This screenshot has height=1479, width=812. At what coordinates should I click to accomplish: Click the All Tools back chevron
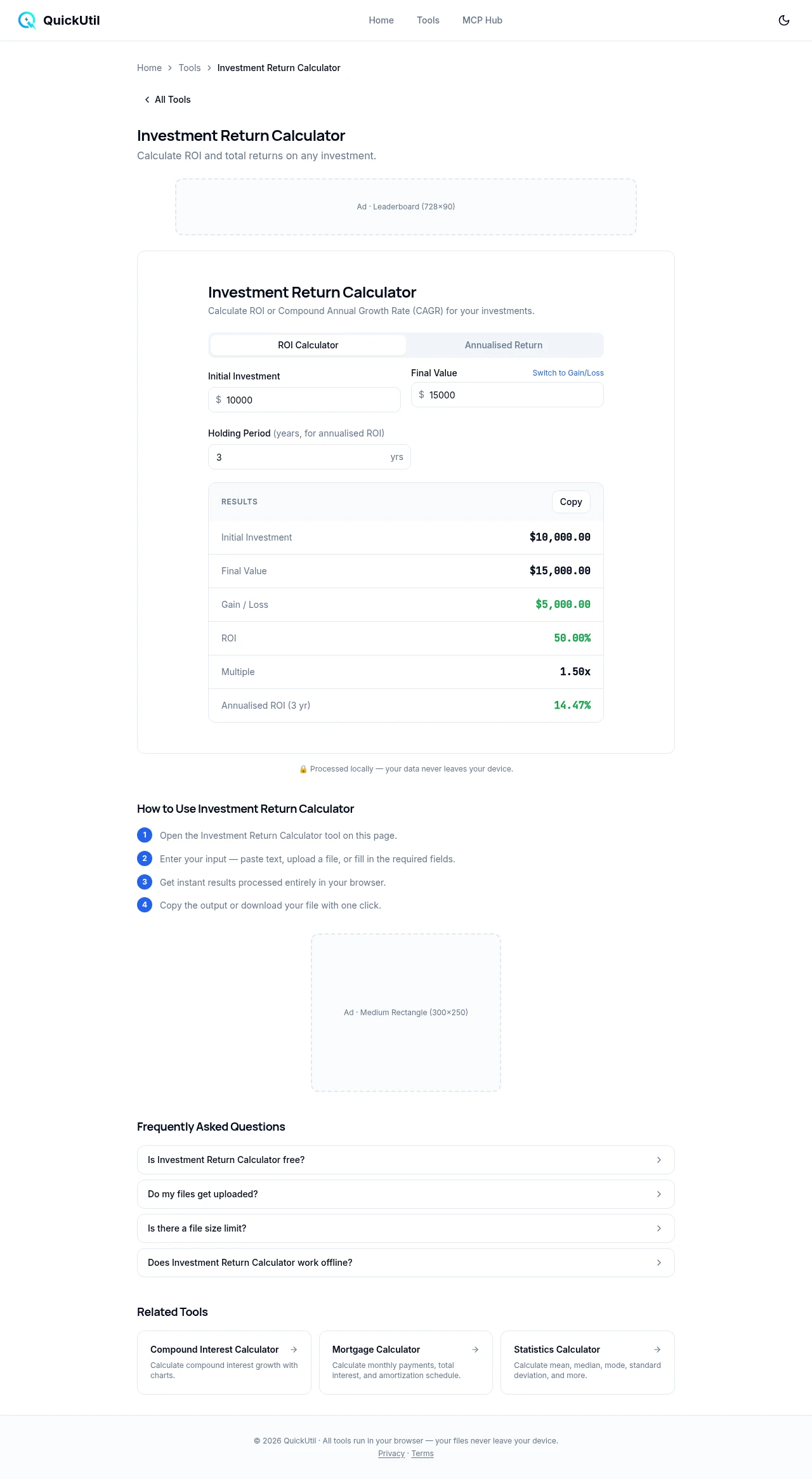click(147, 100)
